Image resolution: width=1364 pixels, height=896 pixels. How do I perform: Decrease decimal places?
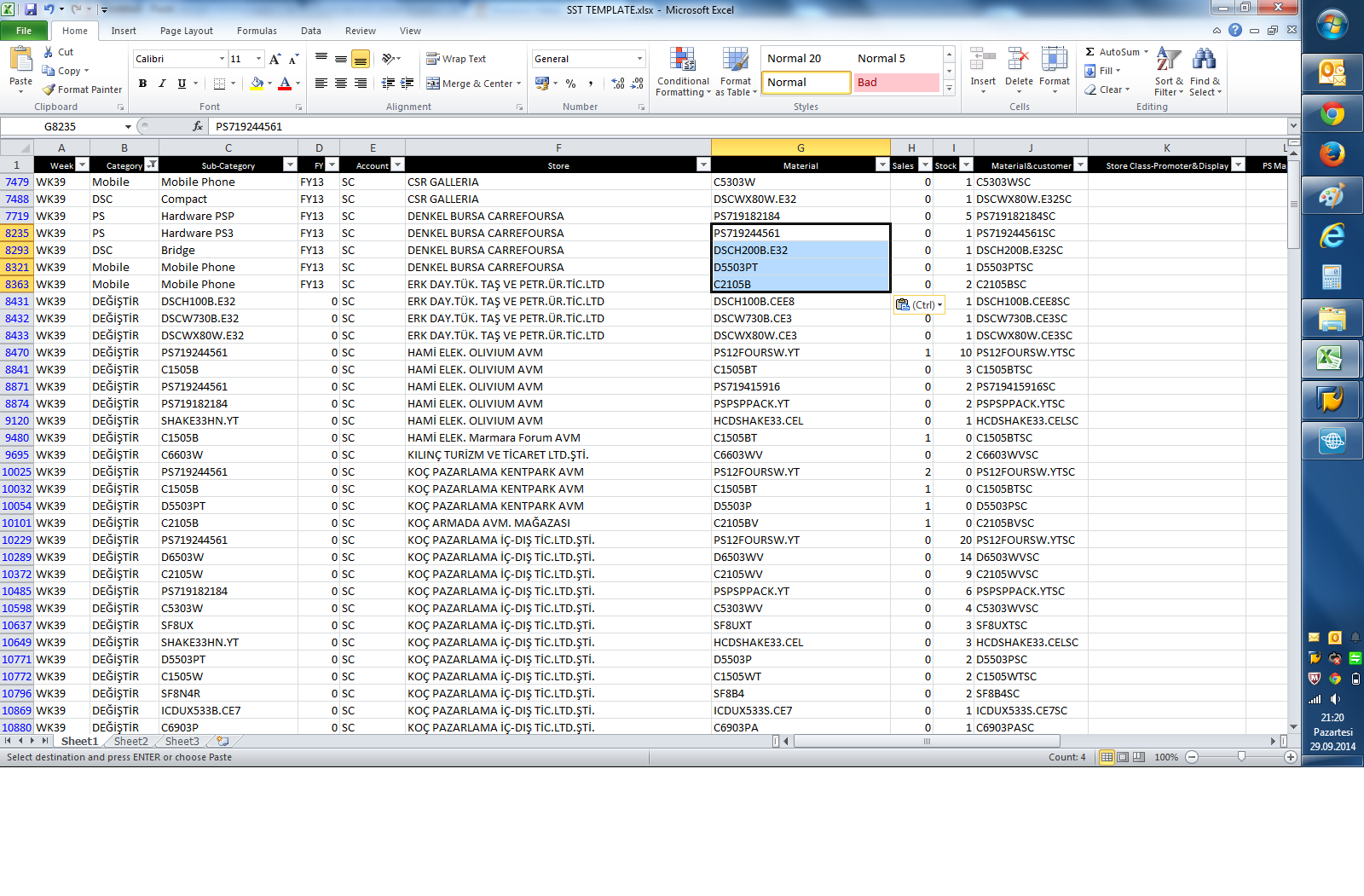coord(638,84)
